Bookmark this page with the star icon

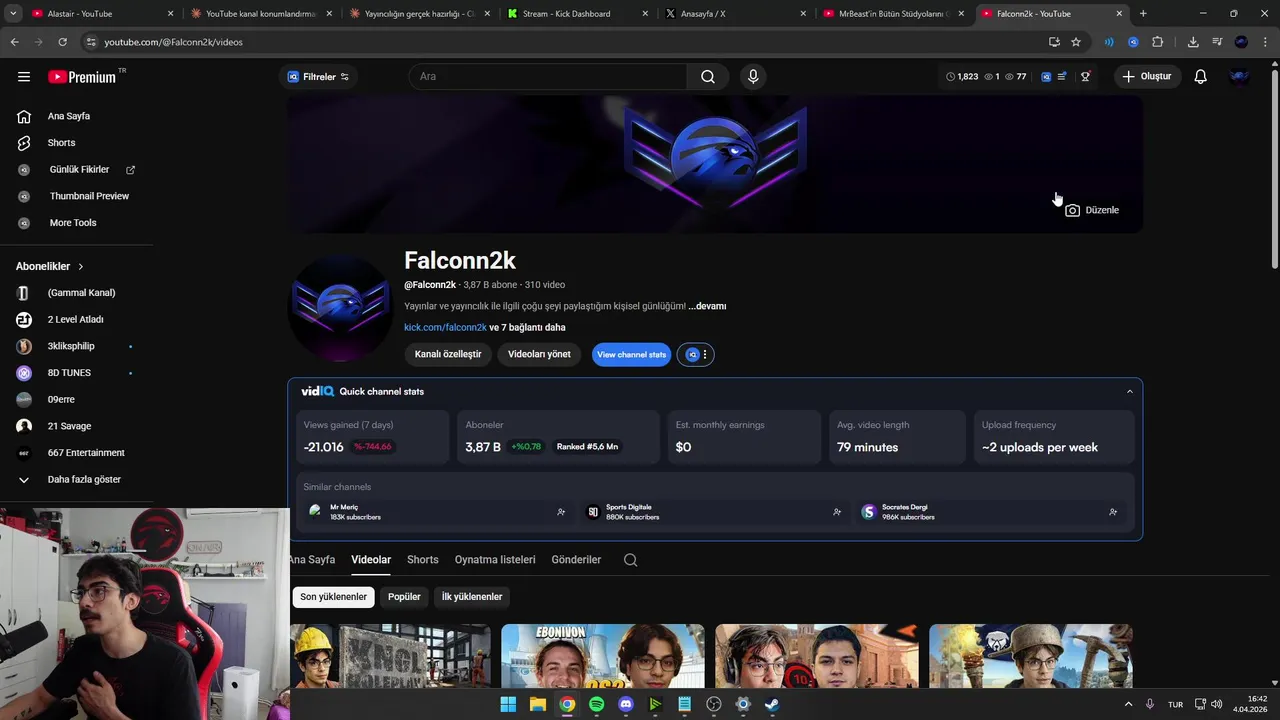[x=1076, y=42]
